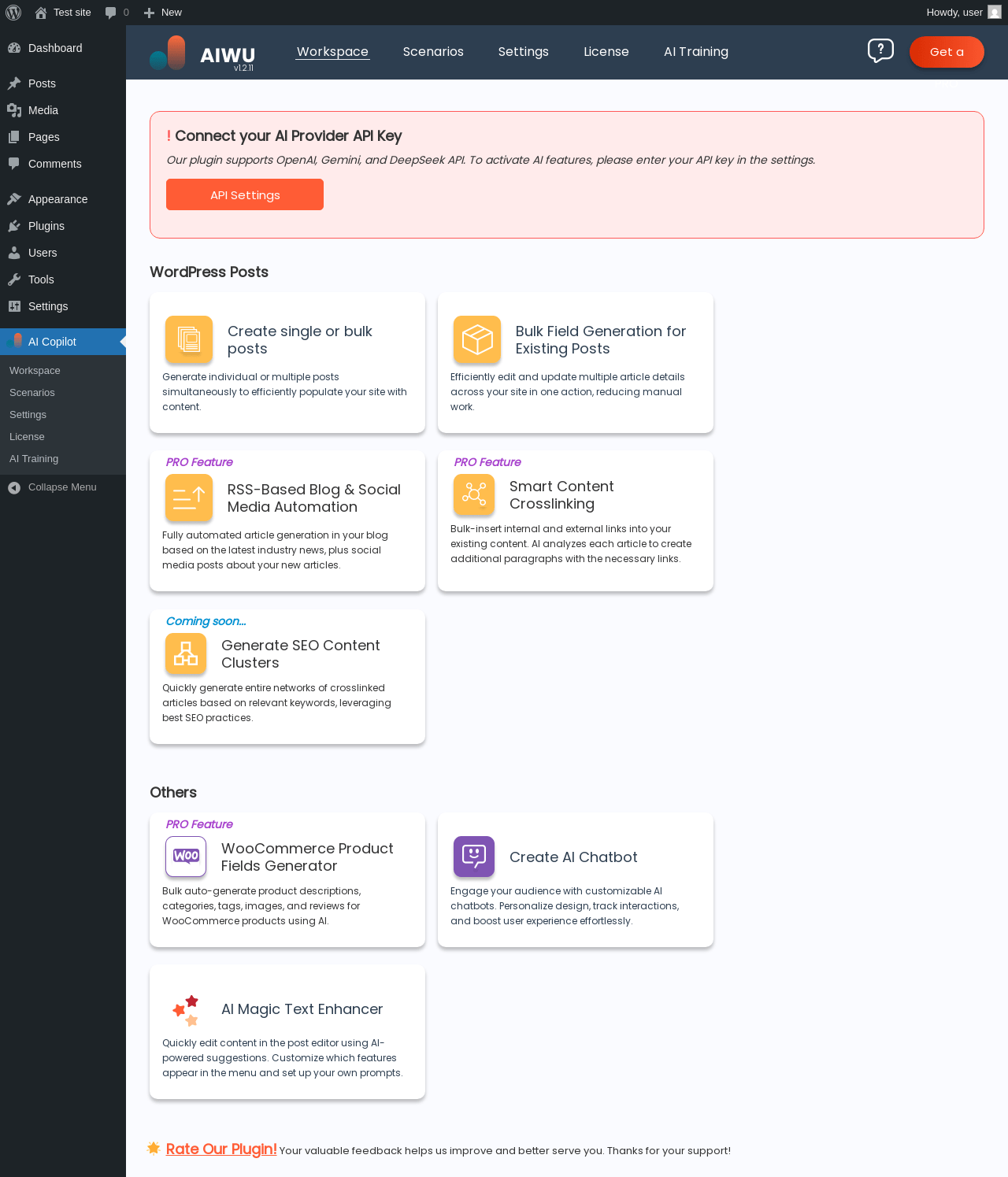The image size is (1008, 1177).
Task: Open the user avatar next to Howdy, user
Action: pyautogui.click(x=995, y=13)
